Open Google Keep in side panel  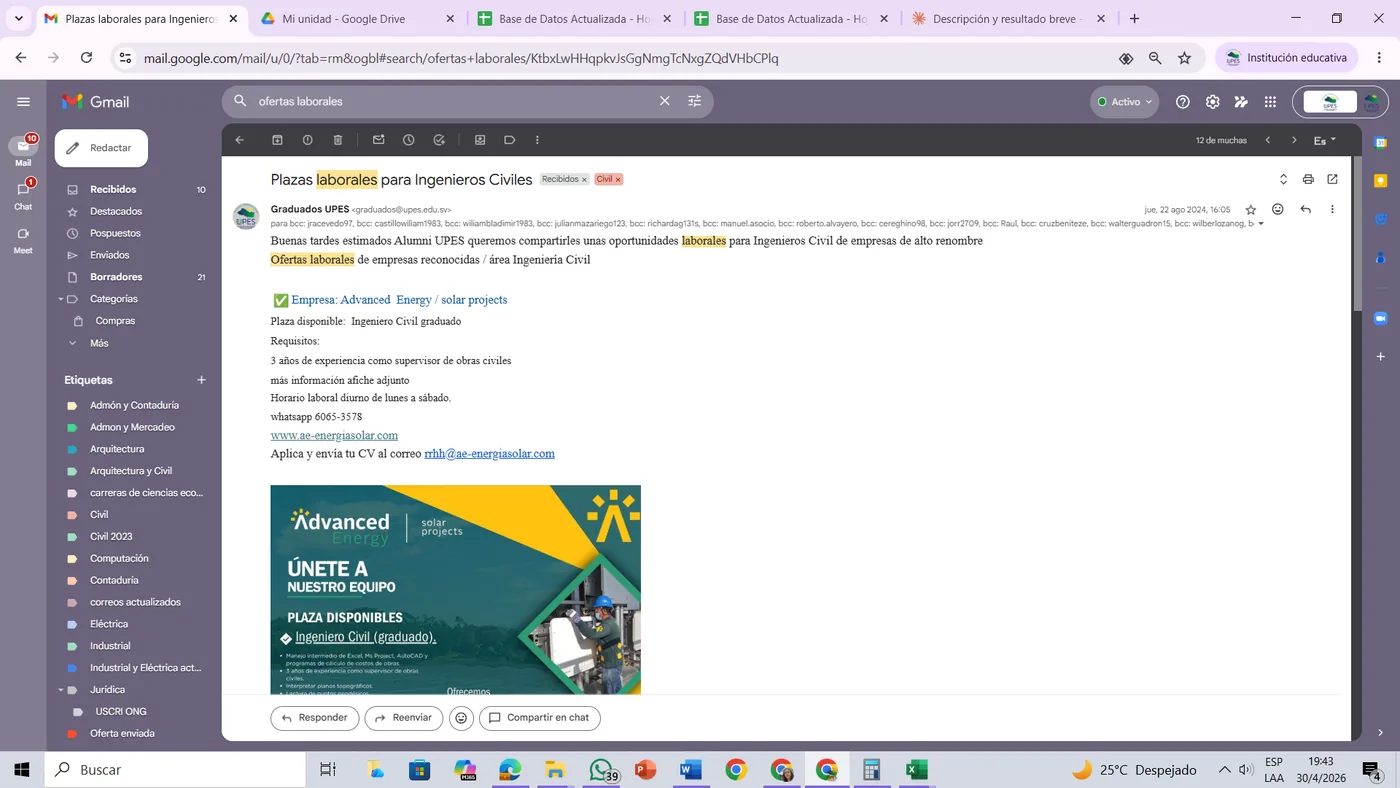1381,181
